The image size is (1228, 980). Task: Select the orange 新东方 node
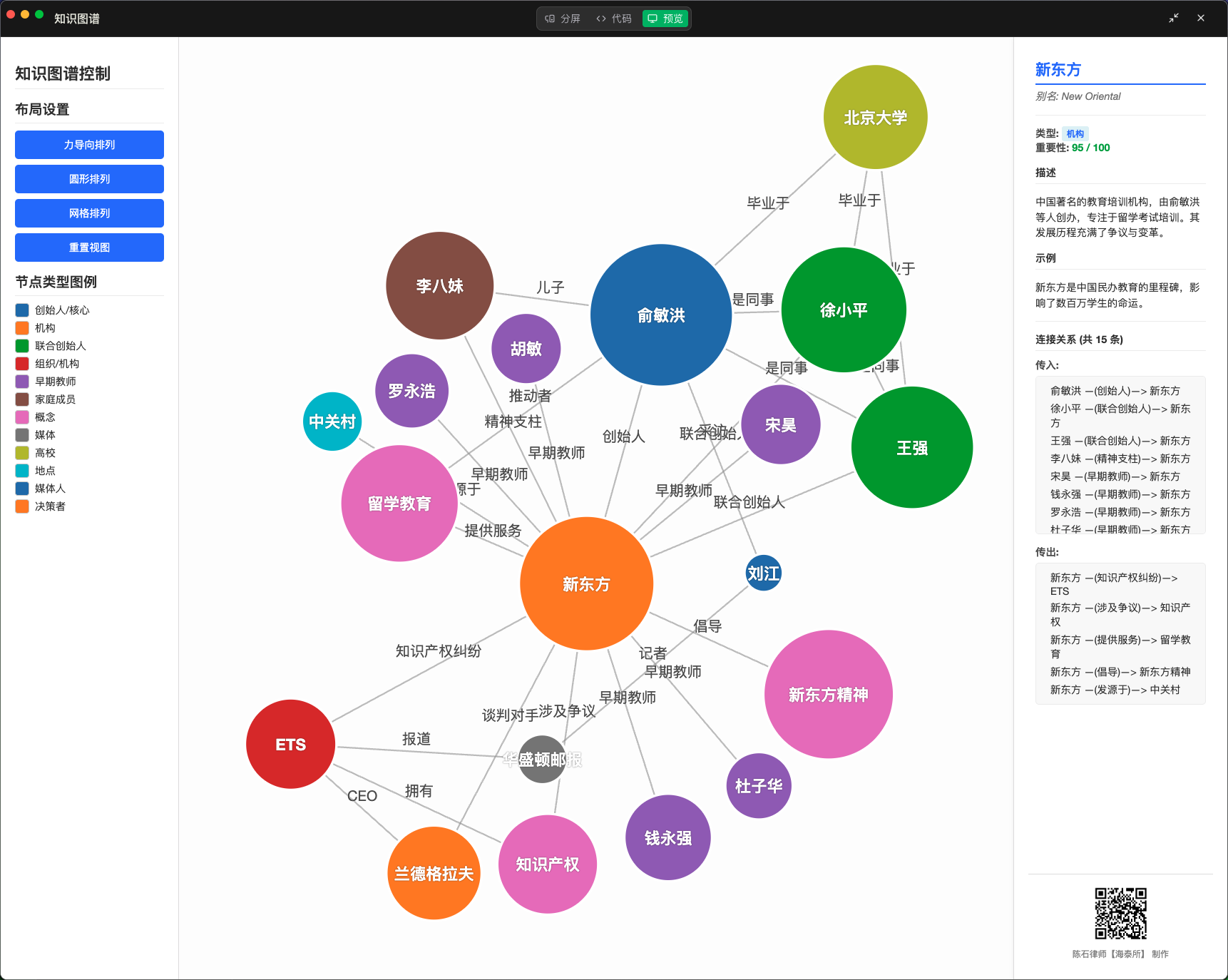(587, 584)
